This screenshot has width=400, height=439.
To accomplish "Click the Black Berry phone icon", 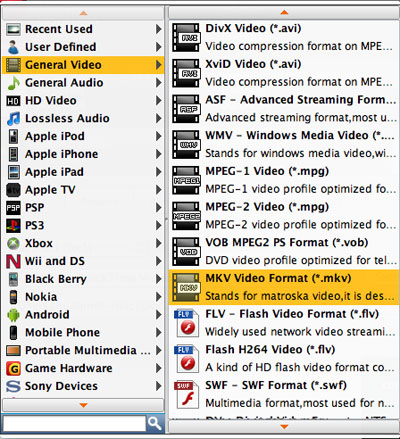I will point(13,279).
